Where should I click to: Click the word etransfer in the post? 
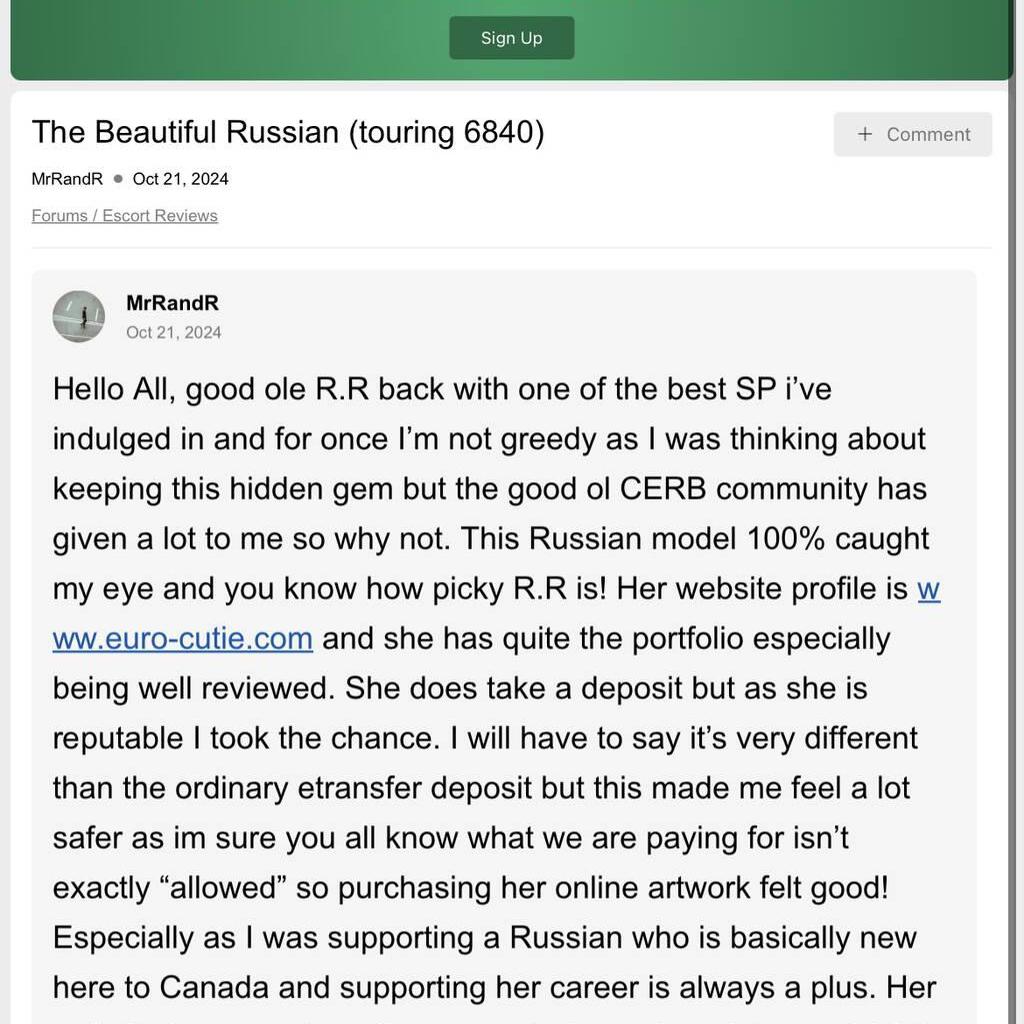coord(359,788)
